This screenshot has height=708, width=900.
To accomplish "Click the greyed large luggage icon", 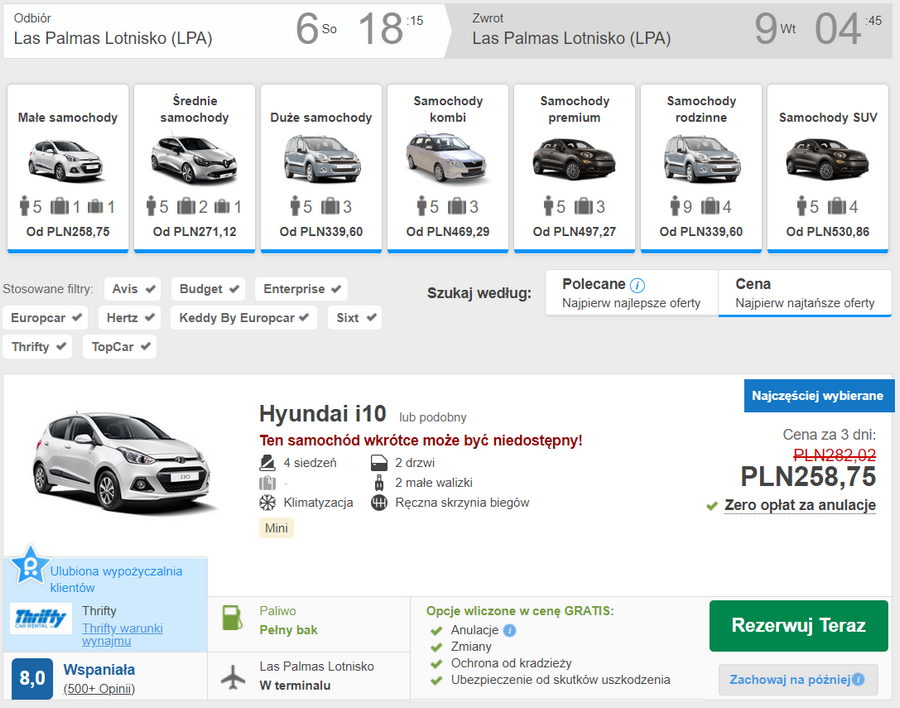I will [x=267, y=483].
